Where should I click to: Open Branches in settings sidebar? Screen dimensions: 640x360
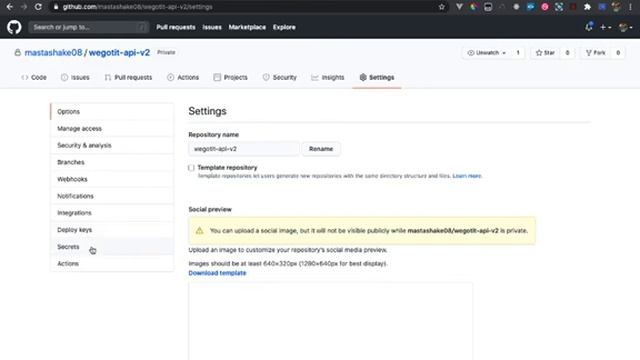point(112,162)
